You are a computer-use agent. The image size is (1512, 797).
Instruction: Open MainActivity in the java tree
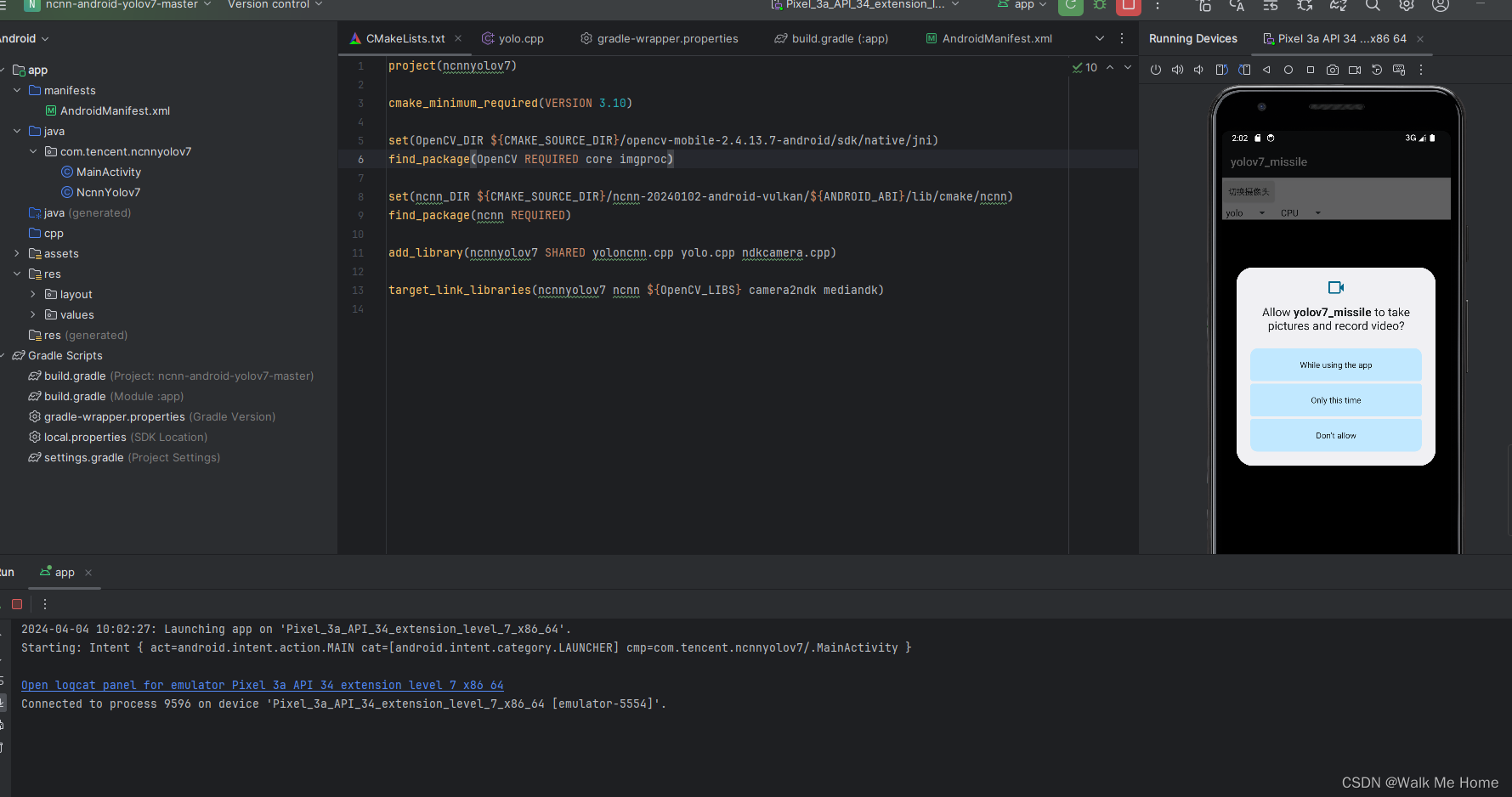pyautogui.click(x=109, y=172)
